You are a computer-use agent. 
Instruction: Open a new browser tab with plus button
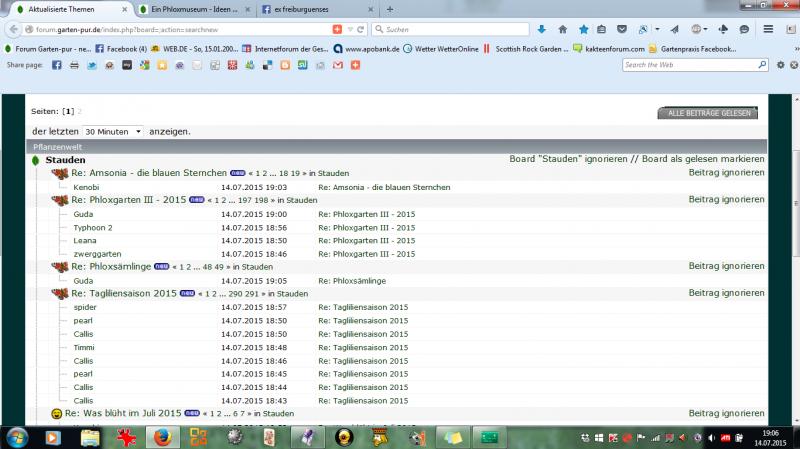[x=390, y=9]
